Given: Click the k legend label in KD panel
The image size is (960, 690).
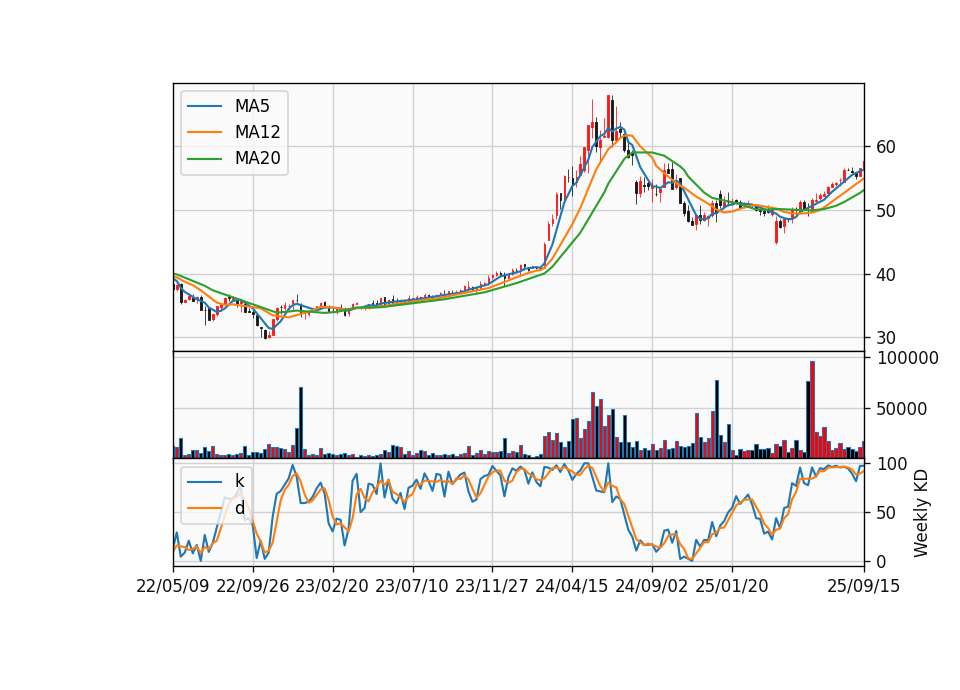Looking at the screenshot, I should coord(239,481).
